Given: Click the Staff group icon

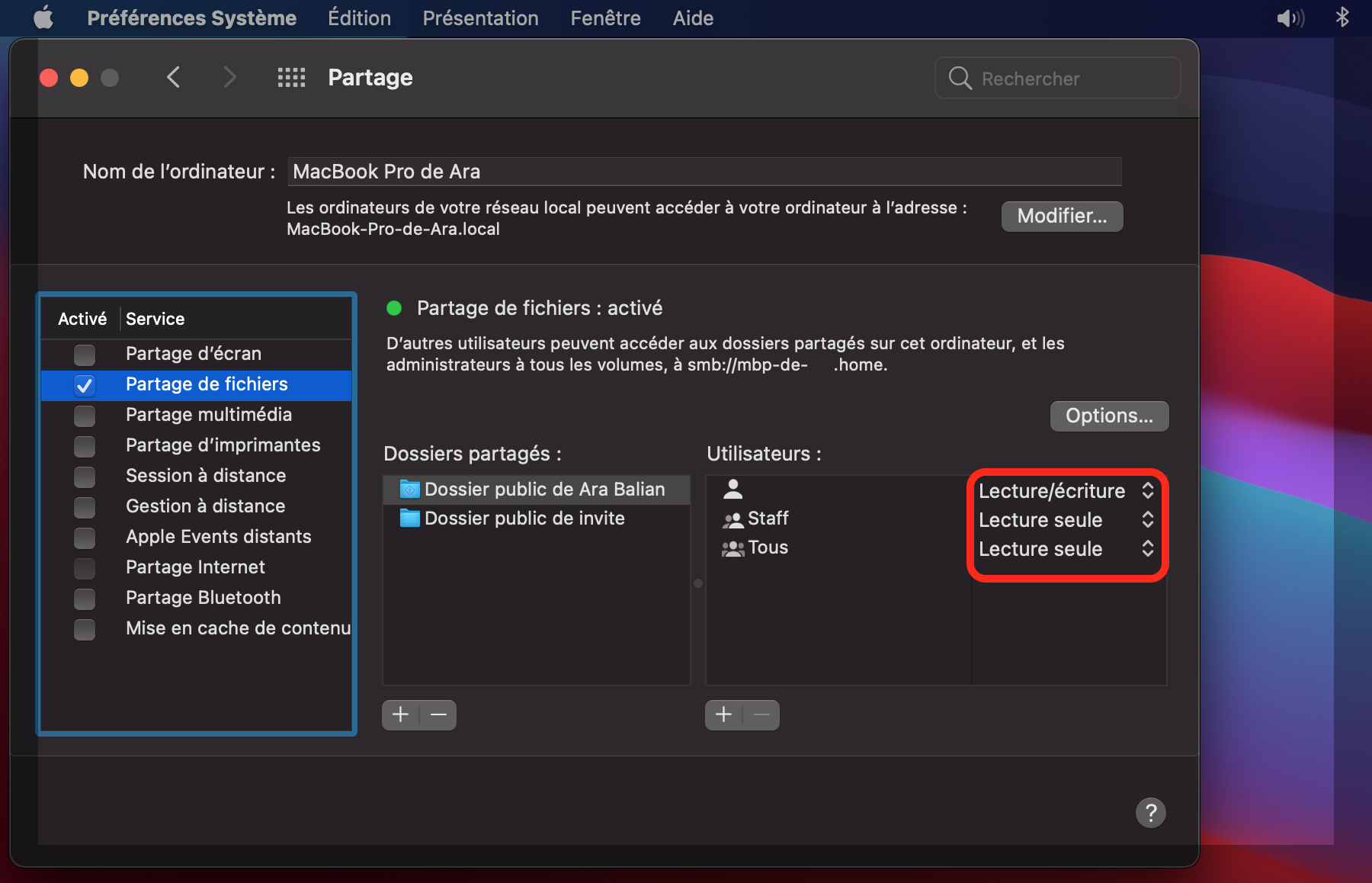Looking at the screenshot, I should (733, 520).
